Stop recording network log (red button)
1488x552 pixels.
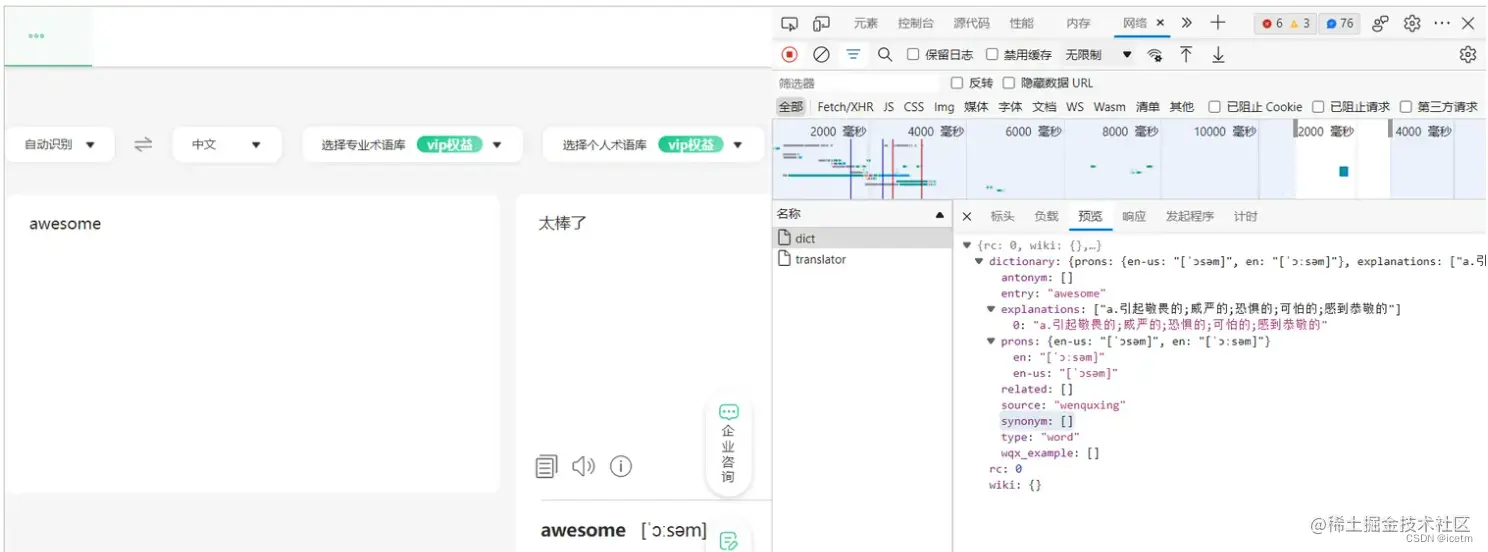point(790,55)
